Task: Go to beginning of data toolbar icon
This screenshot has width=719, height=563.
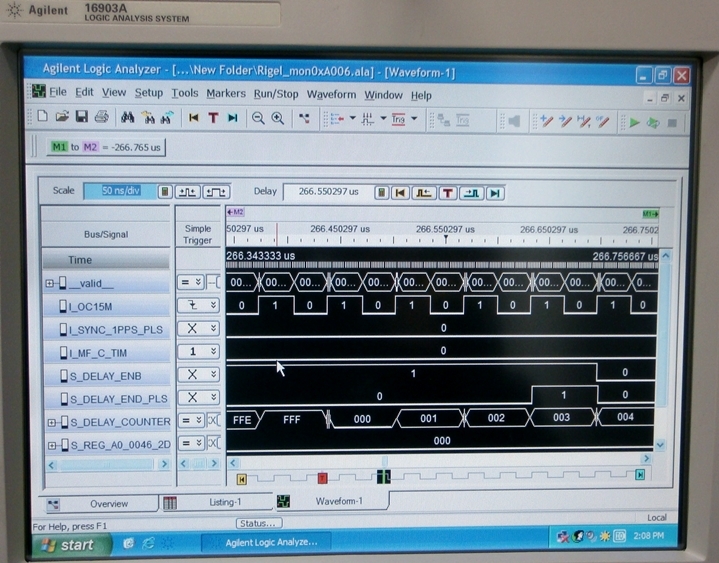Action: pos(194,118)
